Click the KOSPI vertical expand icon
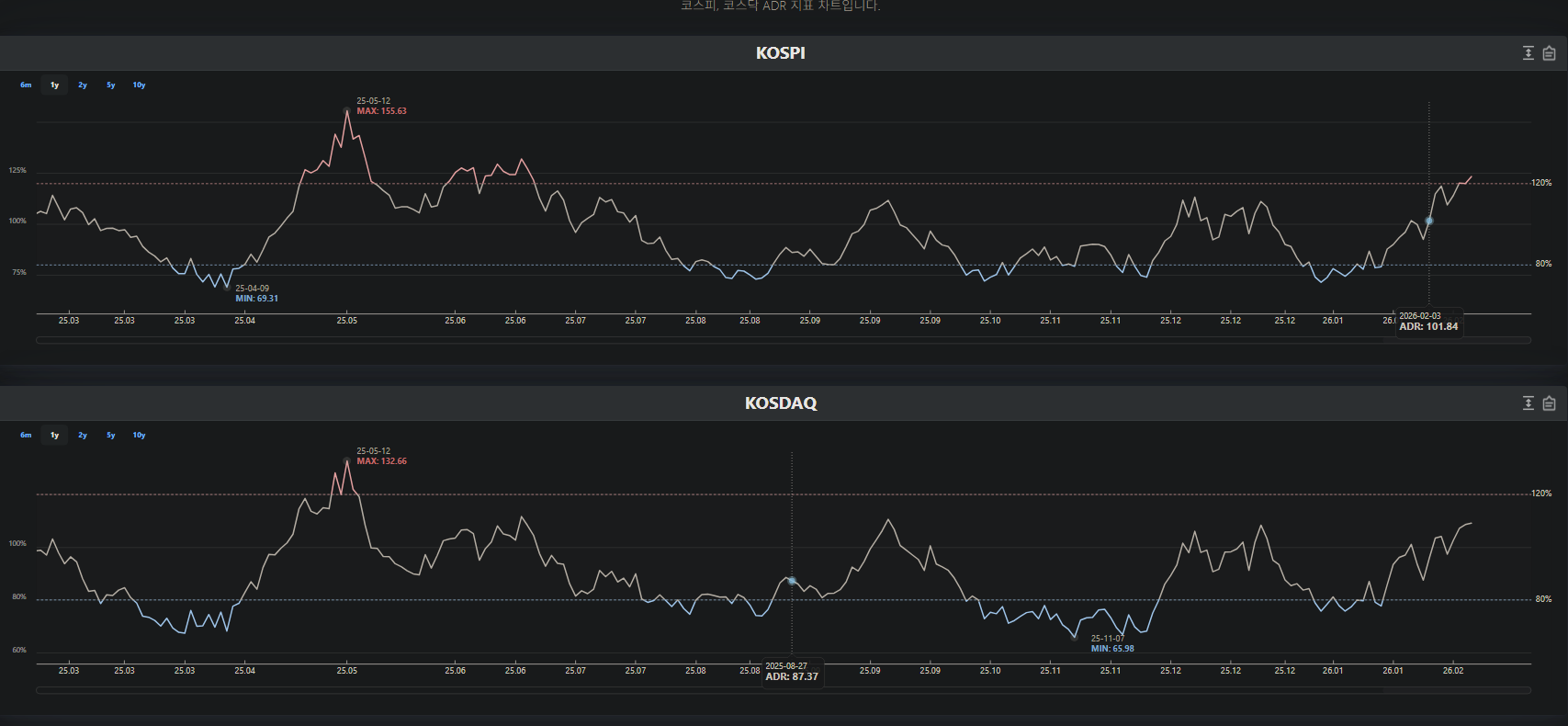Screen dimensions: 1568x726 click(1529, 53)
